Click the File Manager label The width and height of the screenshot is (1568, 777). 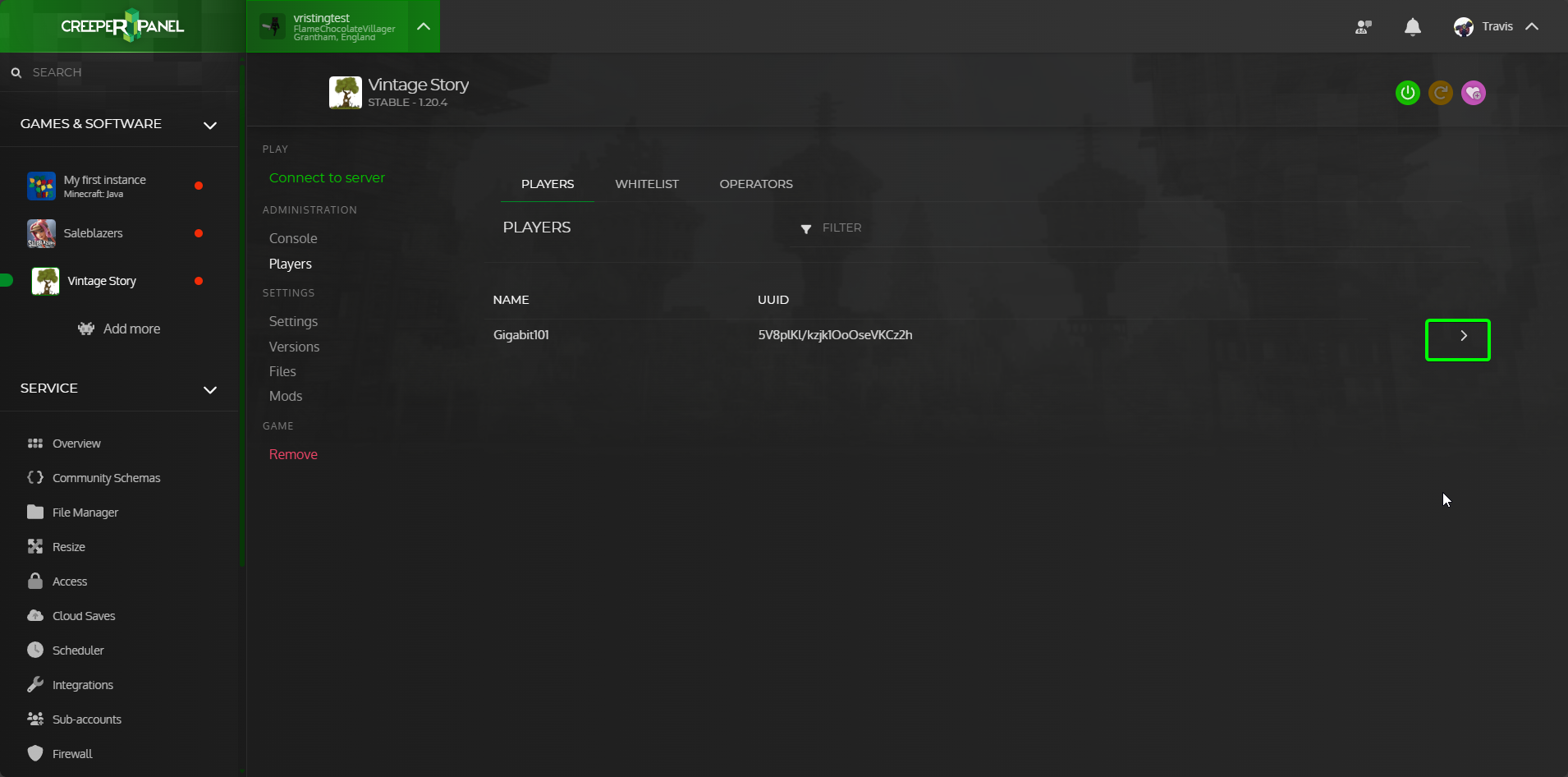point(85,513)
